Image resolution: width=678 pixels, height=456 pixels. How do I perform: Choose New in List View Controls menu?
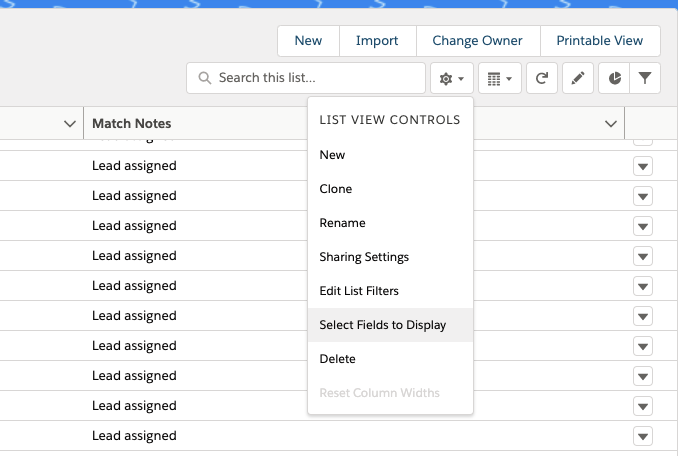tap(390, 155)
